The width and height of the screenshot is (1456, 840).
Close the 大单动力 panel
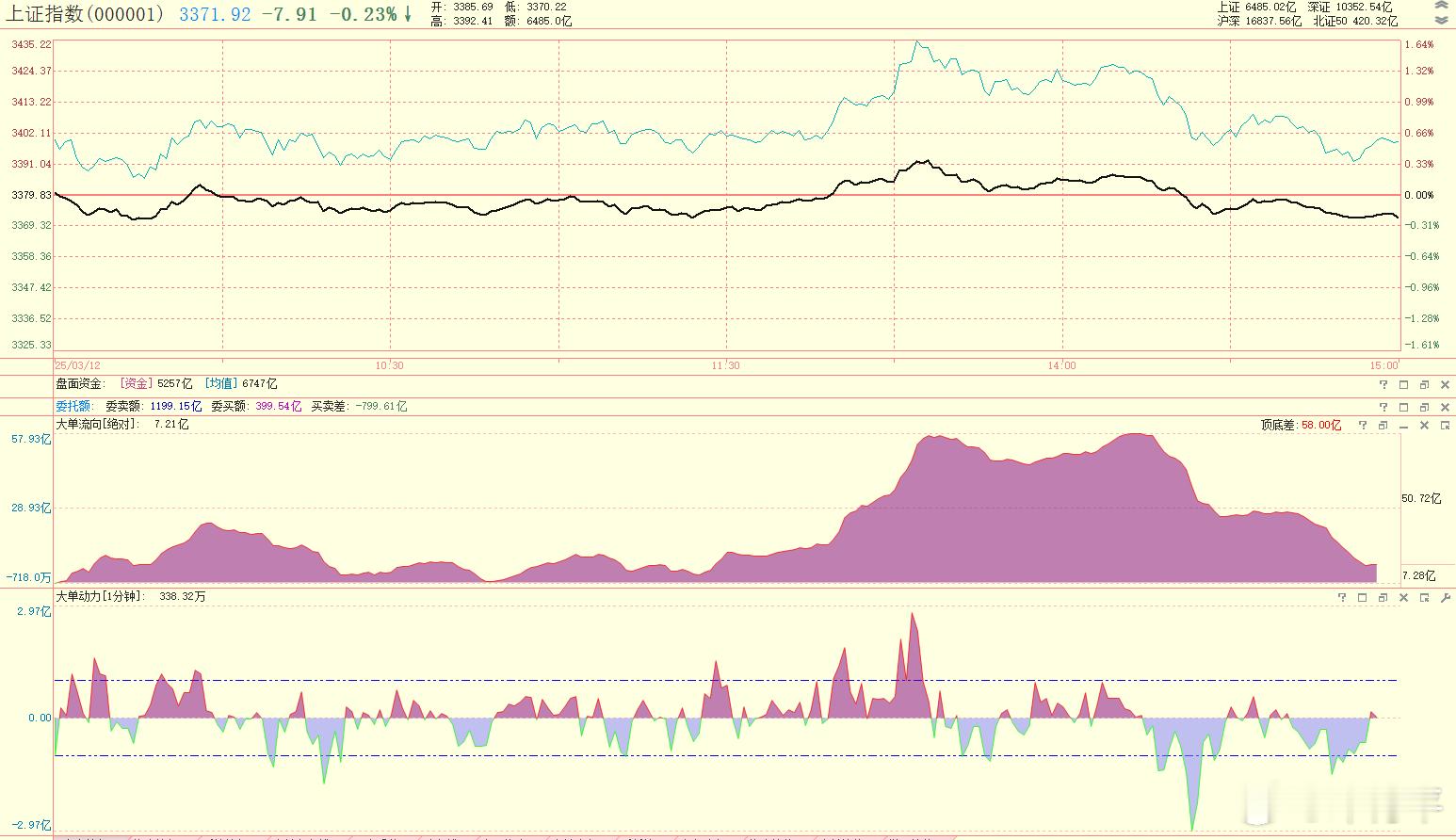tap(1403, 597)
